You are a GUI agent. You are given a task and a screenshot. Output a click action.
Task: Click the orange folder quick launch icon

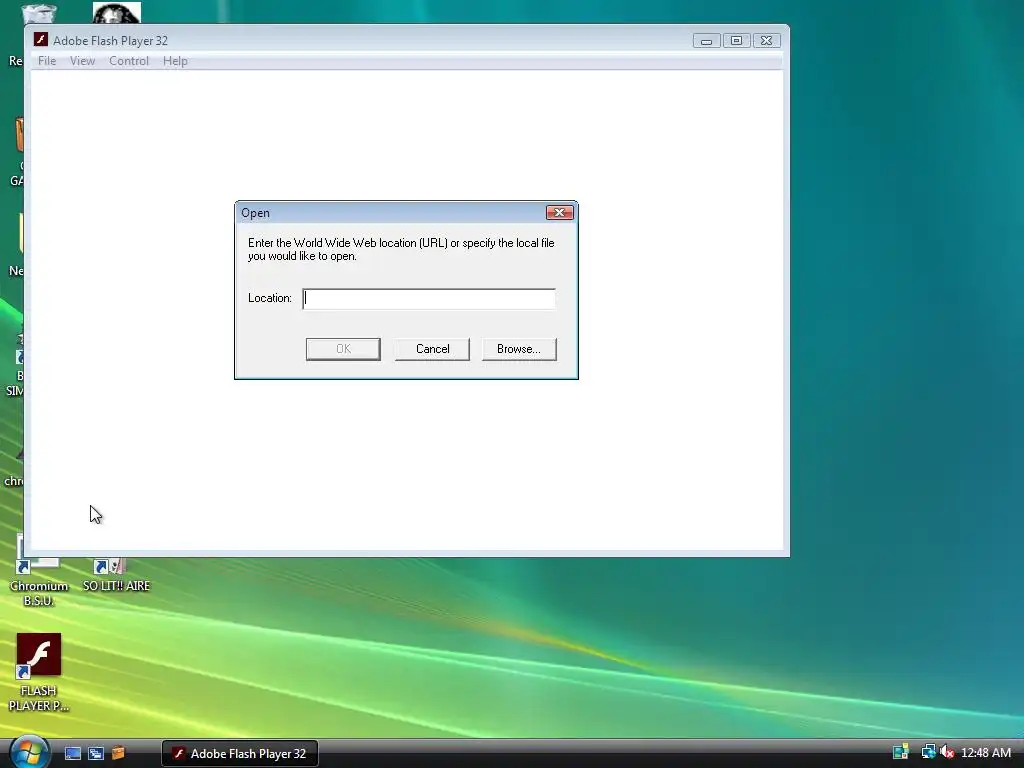118,754
